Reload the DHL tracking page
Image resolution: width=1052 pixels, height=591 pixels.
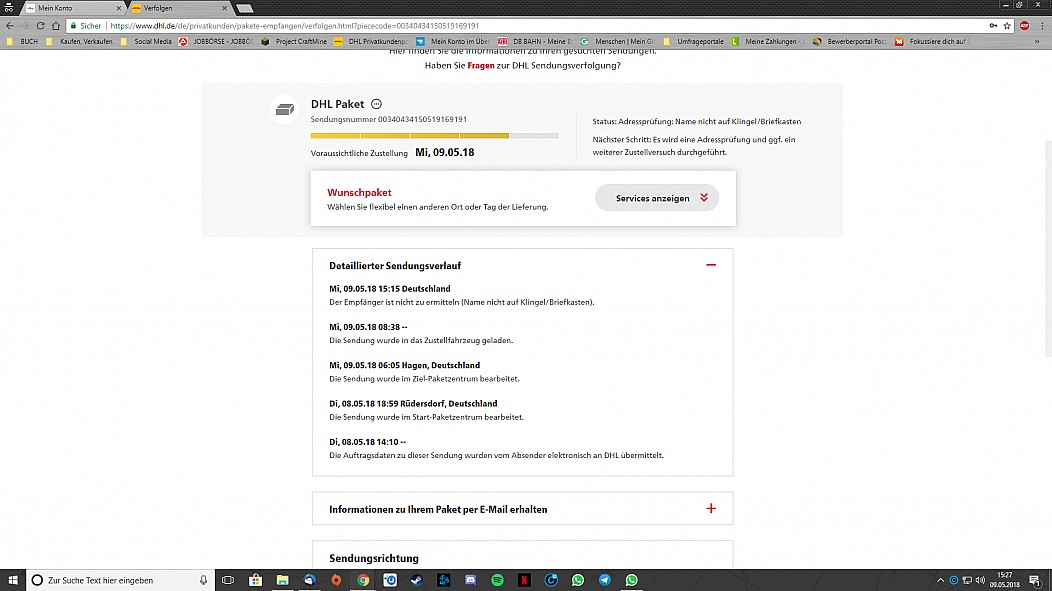coord(40,25)
